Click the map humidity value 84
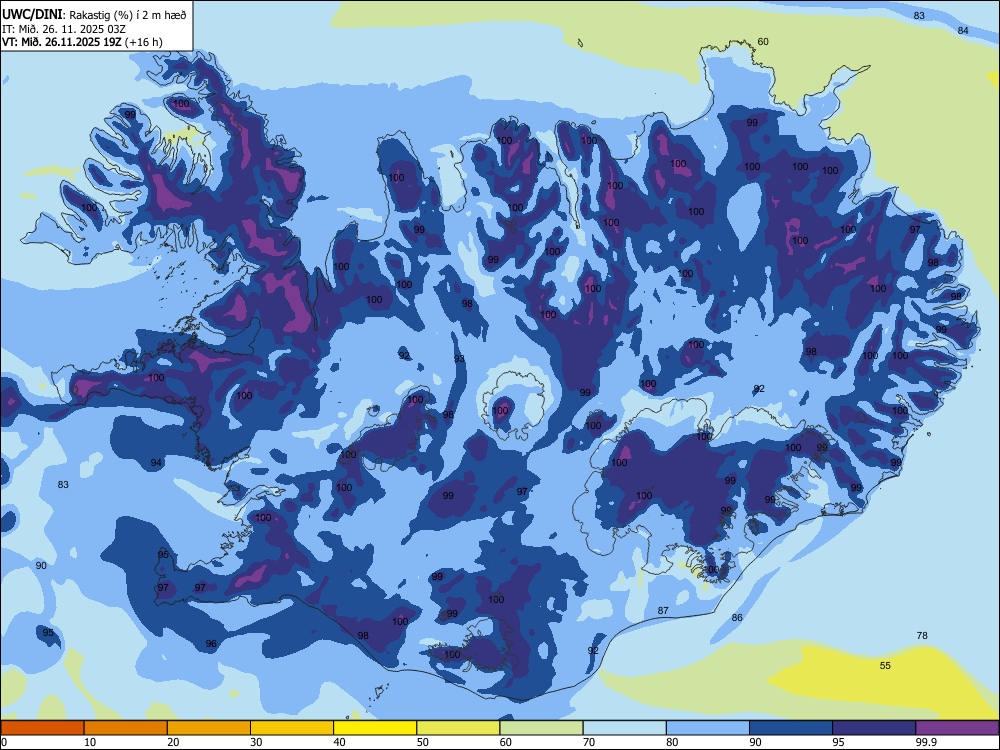Screen dimensions: 1000x750 tap(964, 31)
